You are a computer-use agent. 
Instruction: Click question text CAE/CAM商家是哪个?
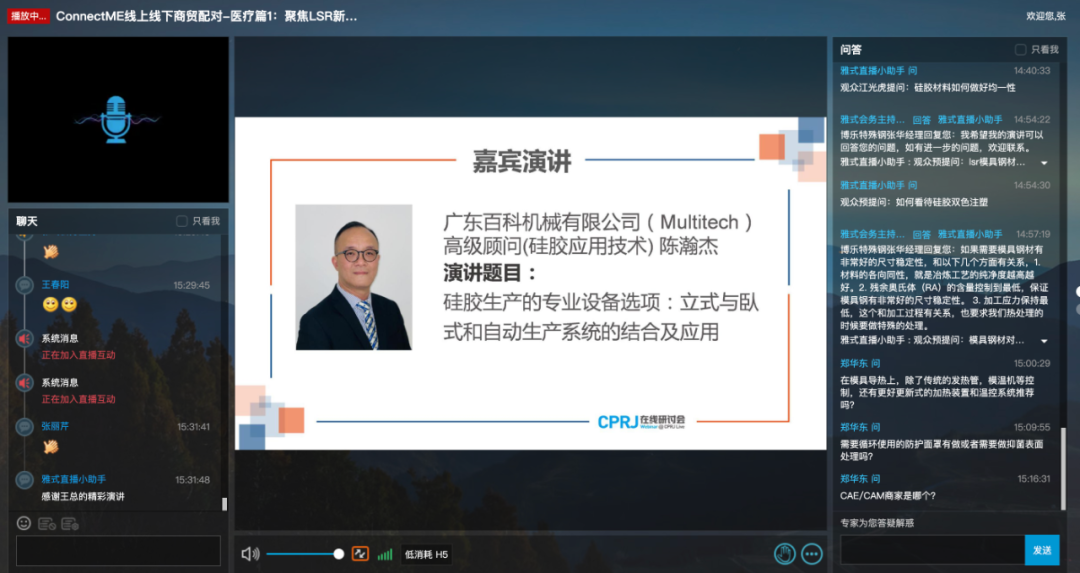click(888, 496)
